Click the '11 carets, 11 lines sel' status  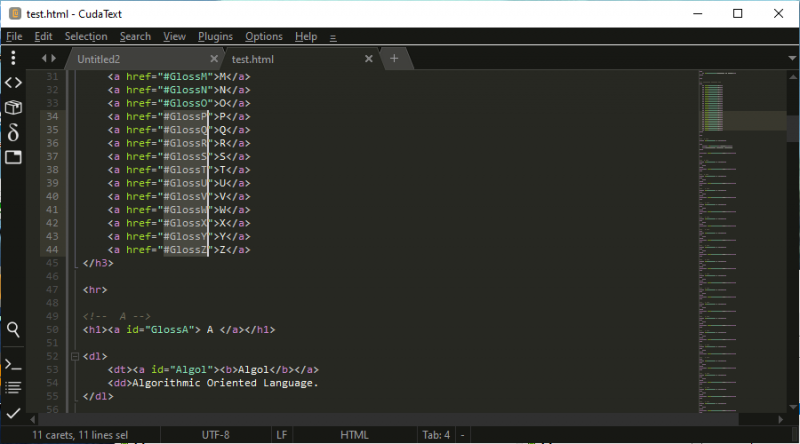80,435
